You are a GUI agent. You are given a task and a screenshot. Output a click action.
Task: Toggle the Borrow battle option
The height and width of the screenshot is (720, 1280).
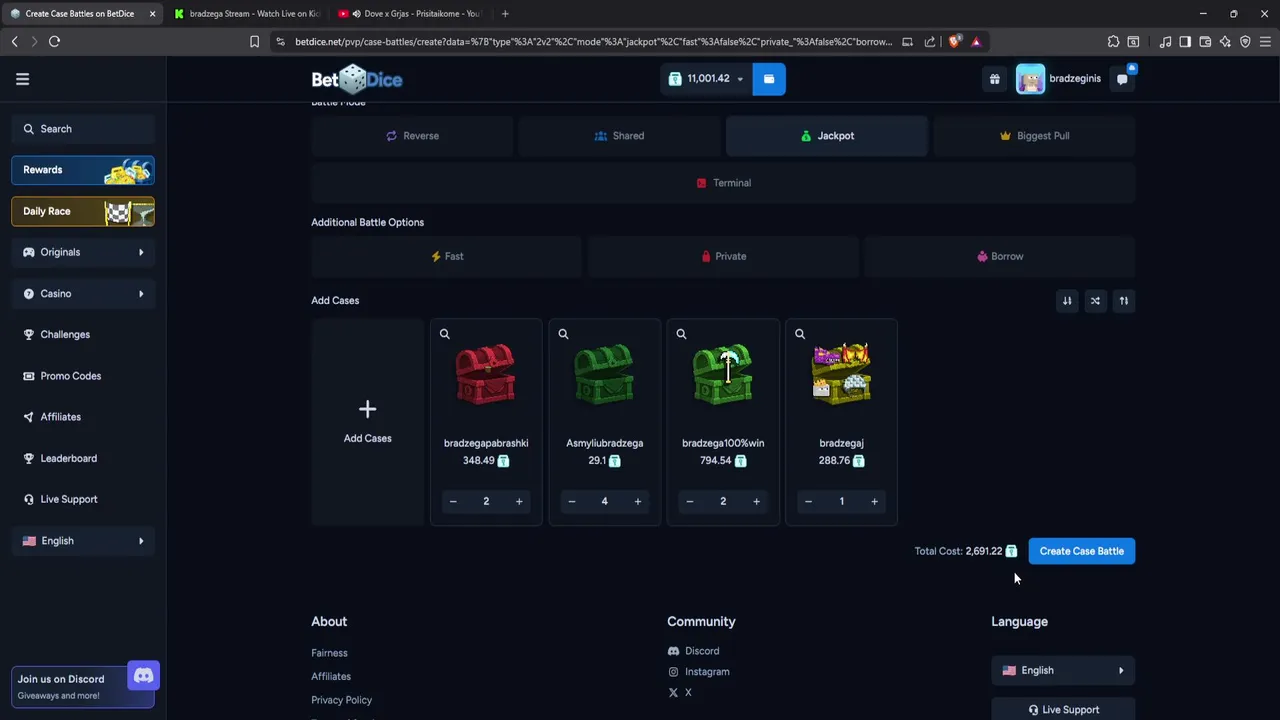(1000, 256)
